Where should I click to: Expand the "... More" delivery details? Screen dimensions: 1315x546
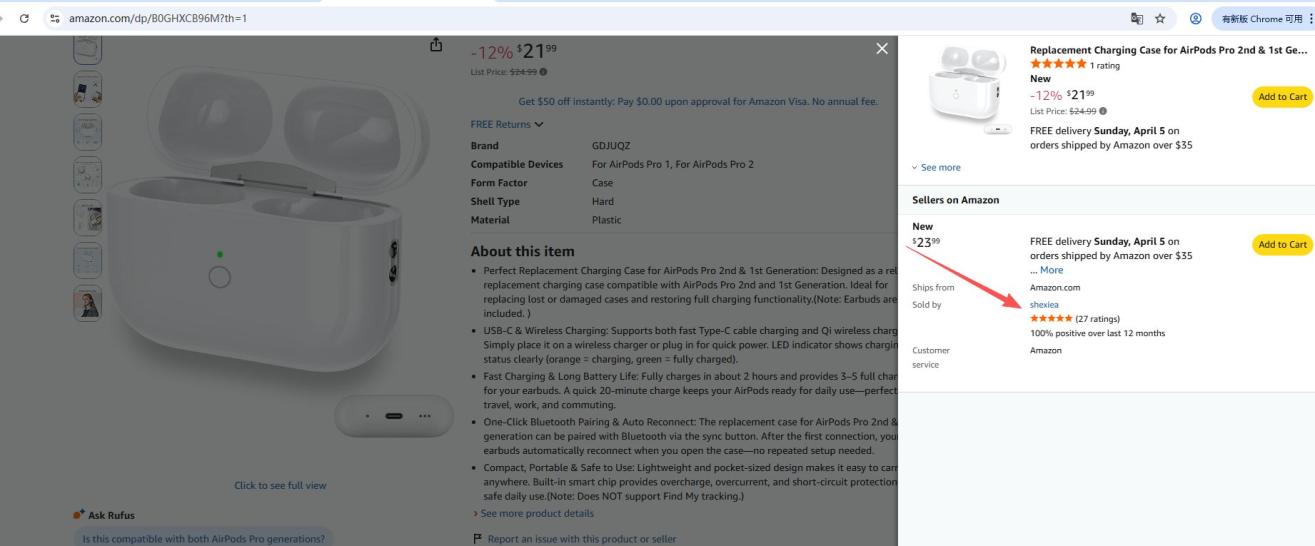pyautogui.click(x=1047, y=270)
